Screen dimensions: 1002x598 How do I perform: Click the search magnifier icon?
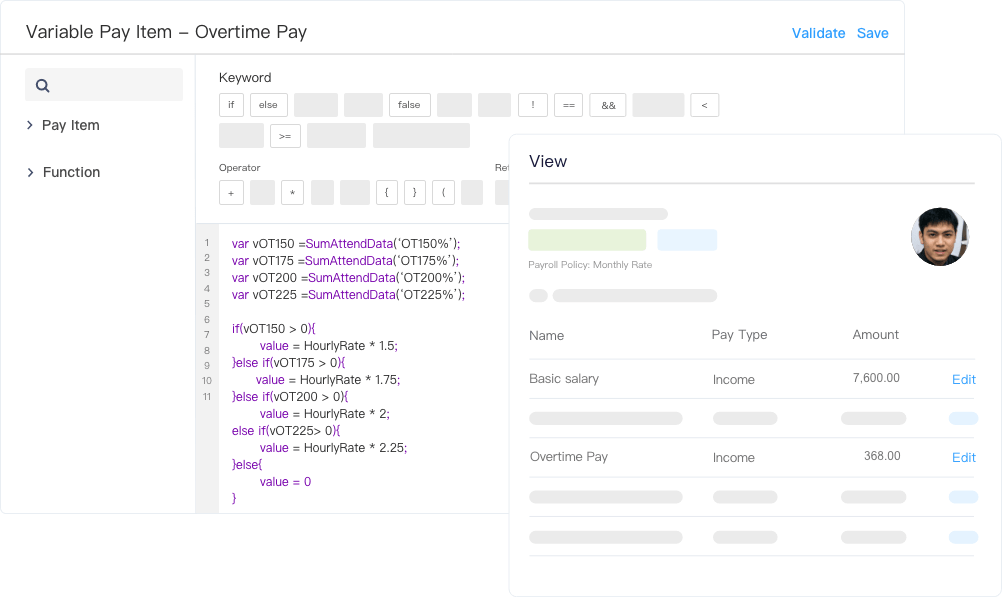coord(42,86)
